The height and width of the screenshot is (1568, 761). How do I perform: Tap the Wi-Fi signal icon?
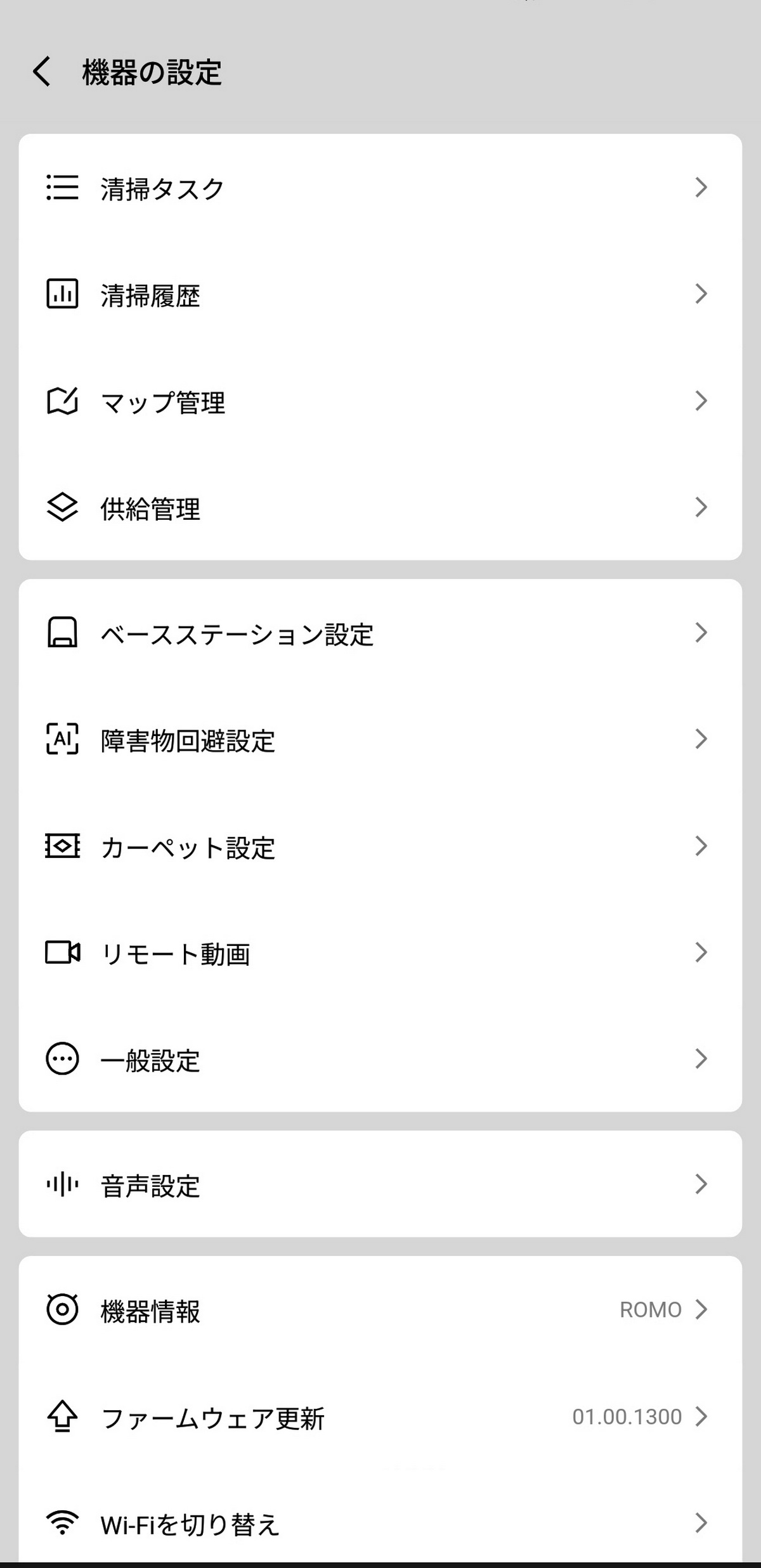click(62, 1523)
